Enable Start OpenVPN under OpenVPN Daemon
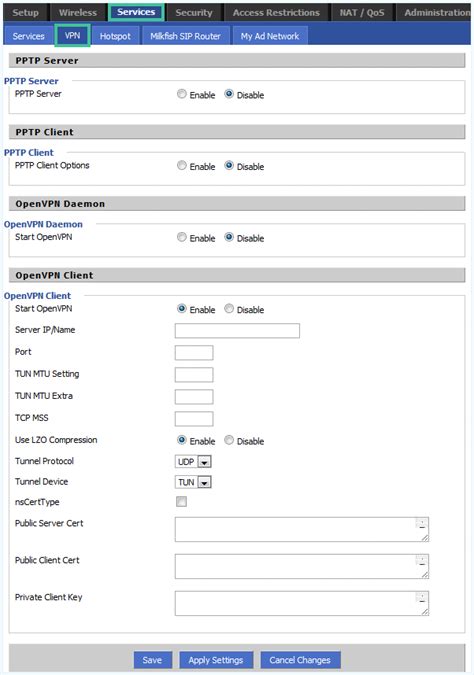Image resolution: width=474 pixels, height=675 pixels. 182,237
